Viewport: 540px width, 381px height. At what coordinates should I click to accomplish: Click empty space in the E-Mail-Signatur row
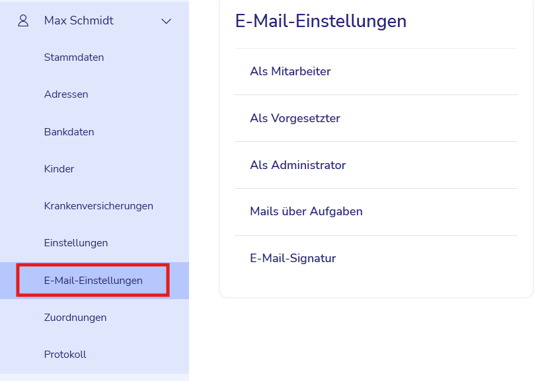click(x=427, y=258)
